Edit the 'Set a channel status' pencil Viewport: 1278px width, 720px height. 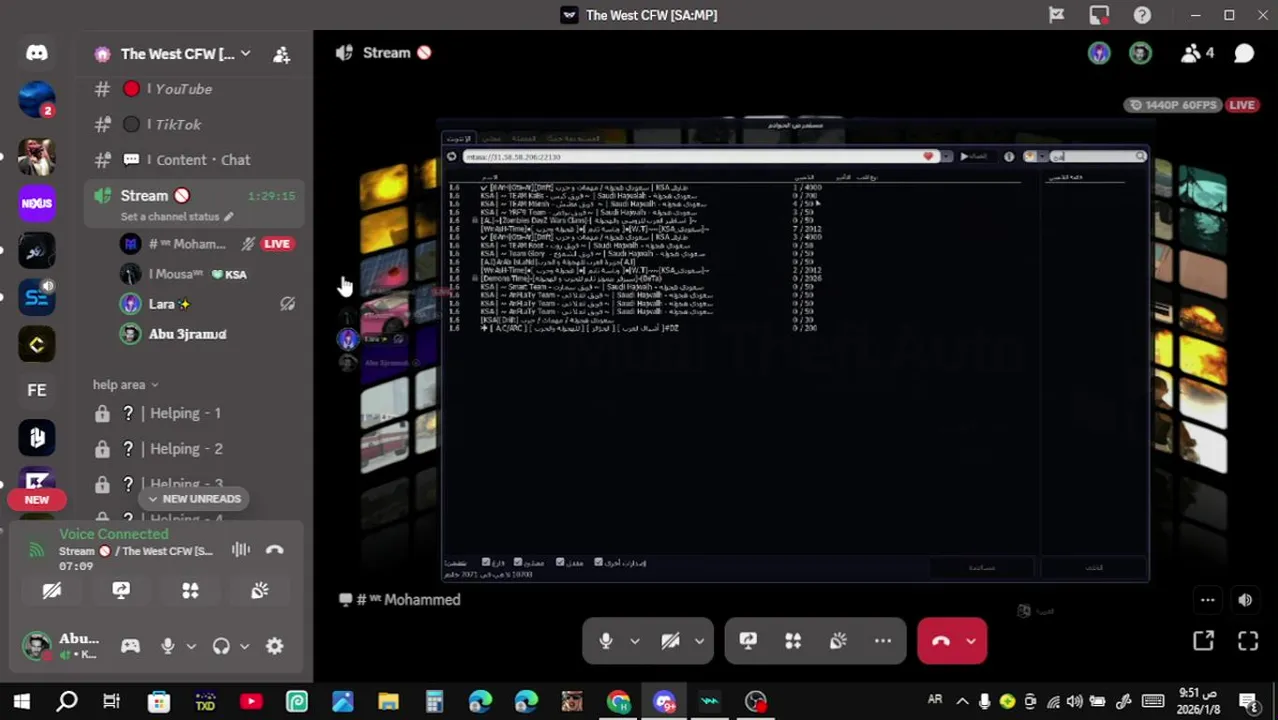(229, 216)
